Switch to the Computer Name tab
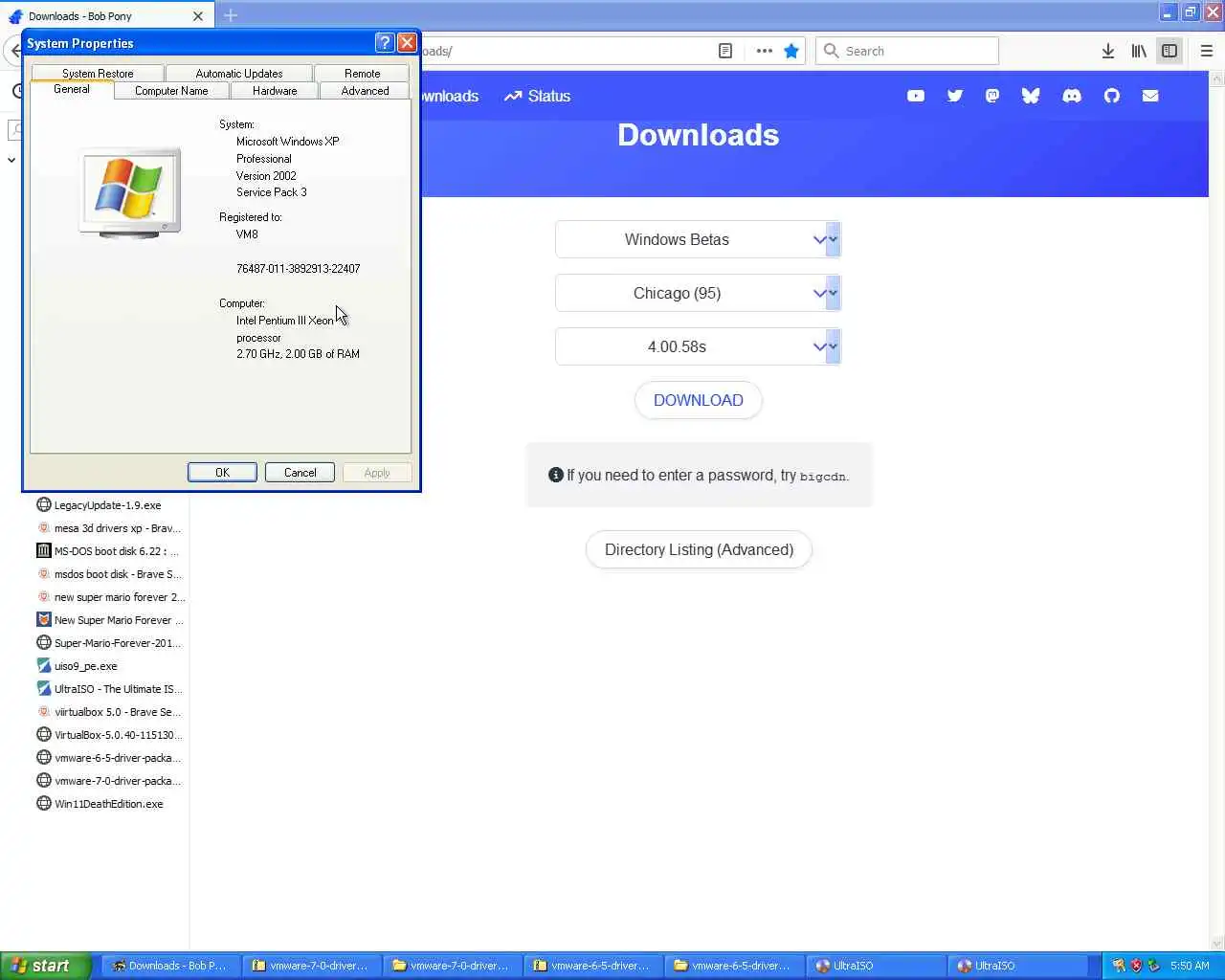 pyautogui.click(x=171, y=91)
